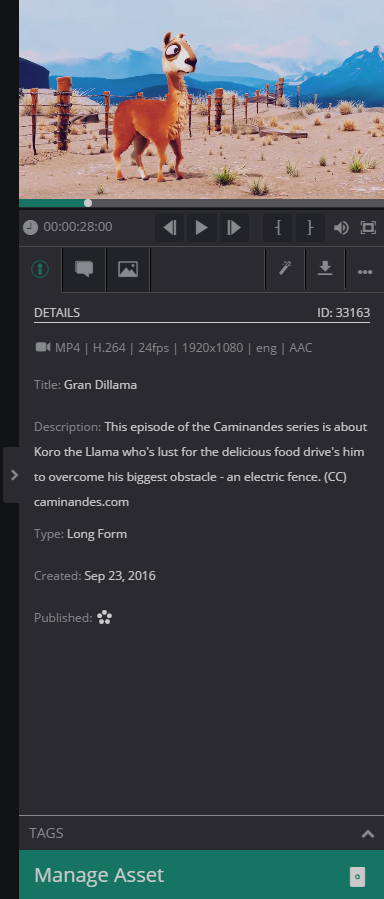384x899 pixels.
Task: Play the Gran Dillama video
Action: point(202,228)
